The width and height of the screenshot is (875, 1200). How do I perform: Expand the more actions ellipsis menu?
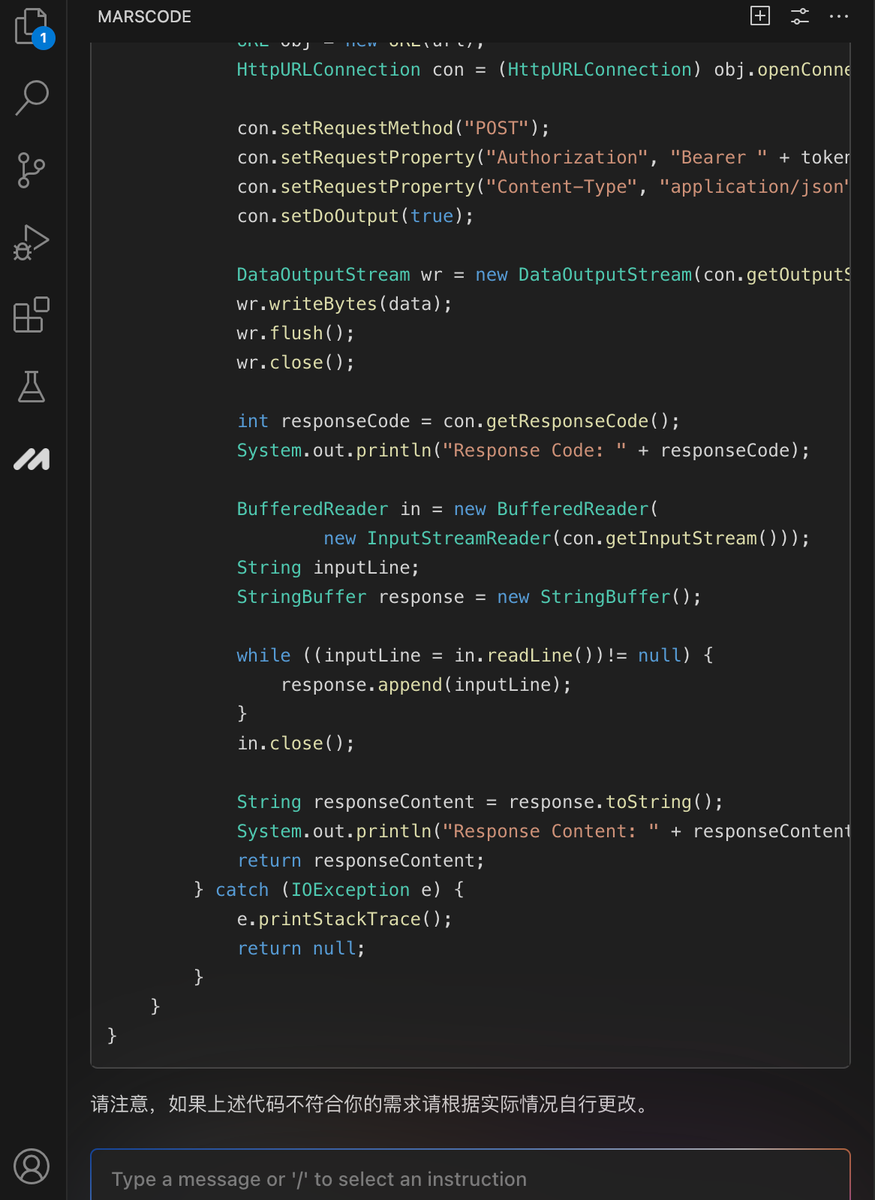point(839,16)
